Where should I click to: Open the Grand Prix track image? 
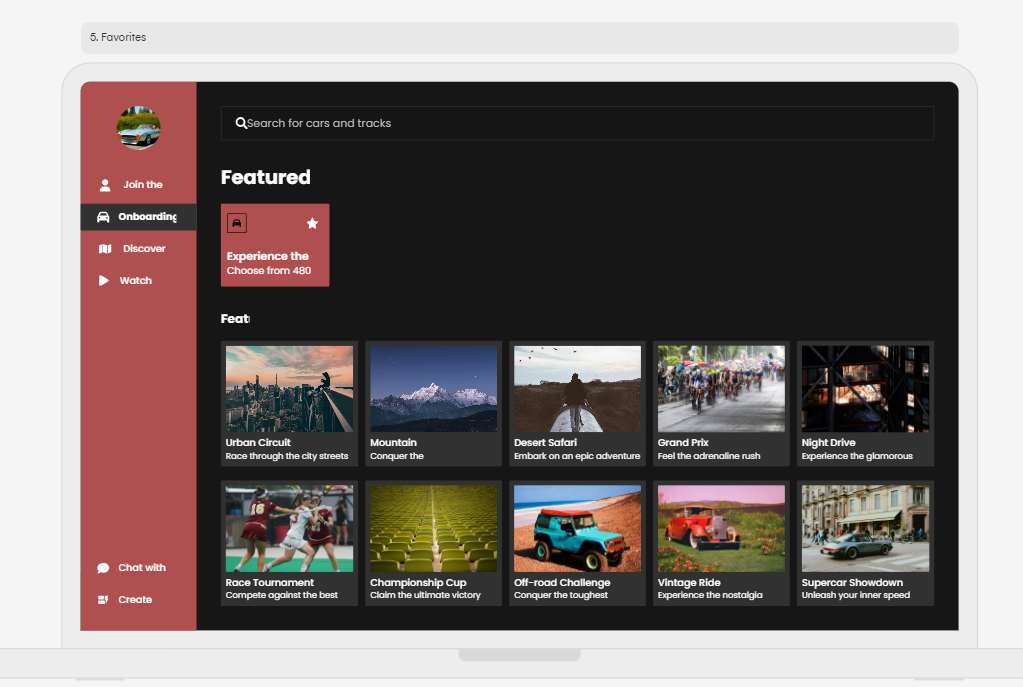pyautogui.click(x=721, y=389)
